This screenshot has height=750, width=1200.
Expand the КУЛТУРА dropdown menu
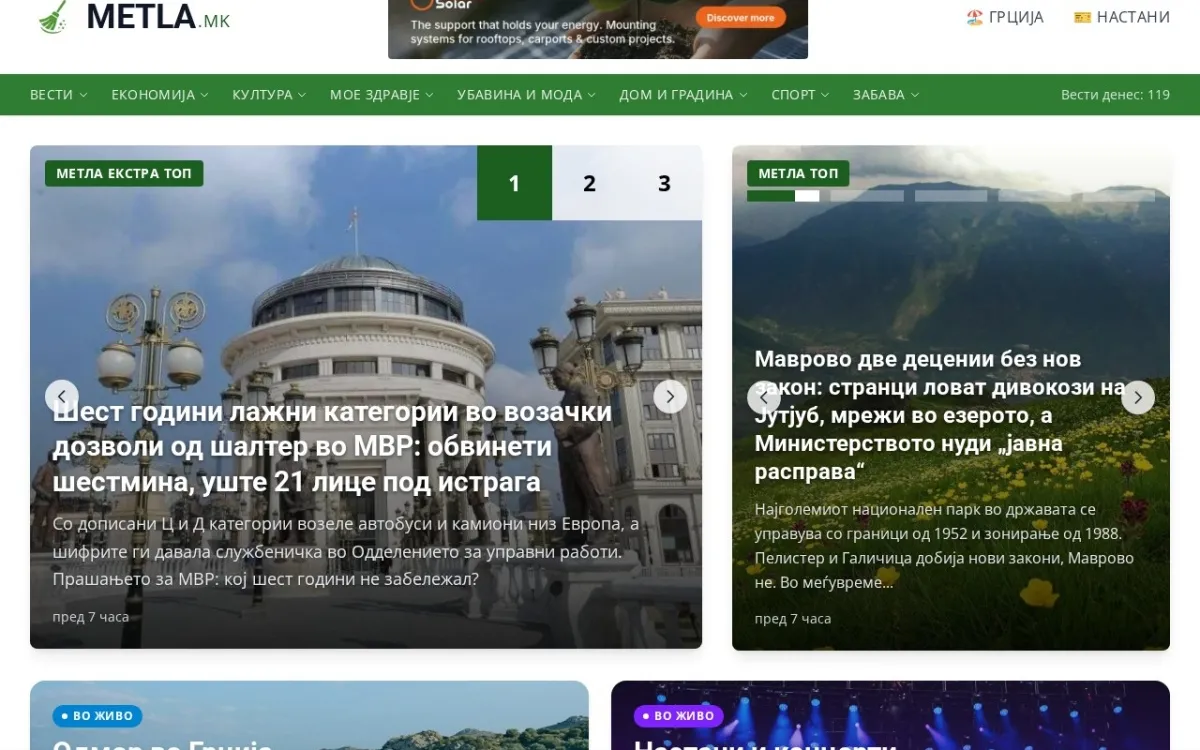[270, 95]
